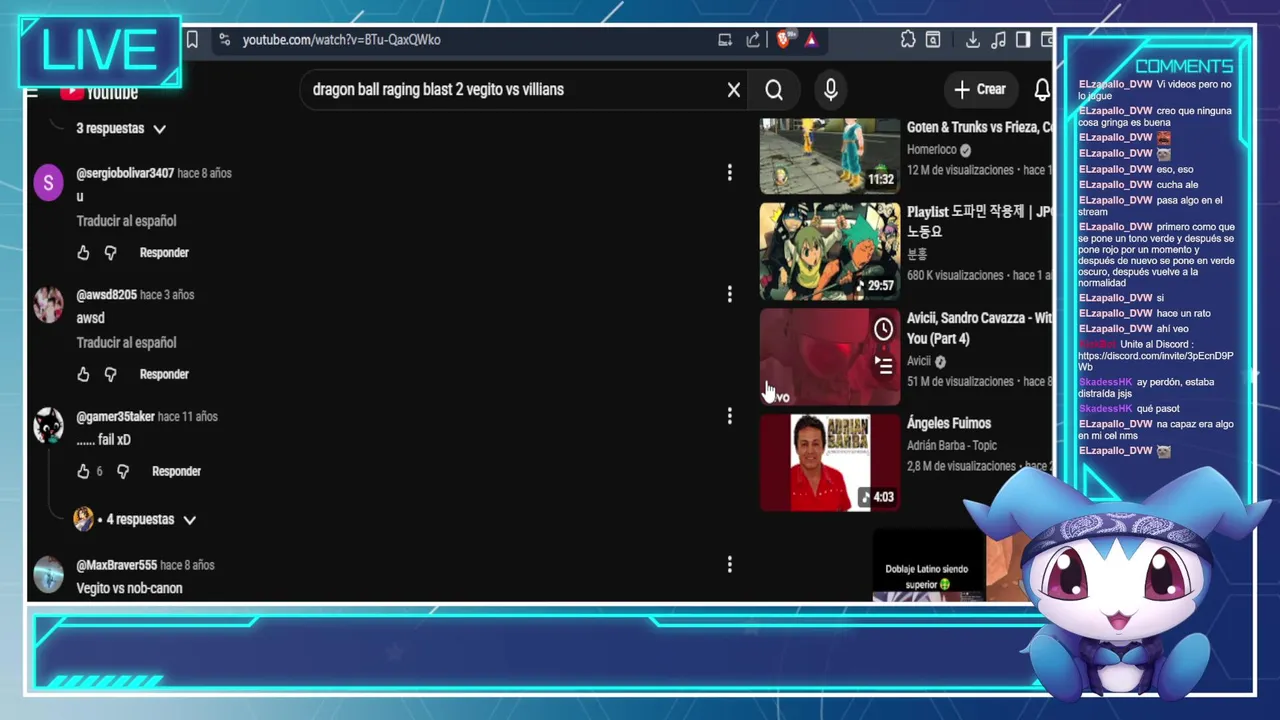This screenshot has width=1280, height=720.
Task: Dislike the comment by sergiobolivar3407
Action: (111, 253)
